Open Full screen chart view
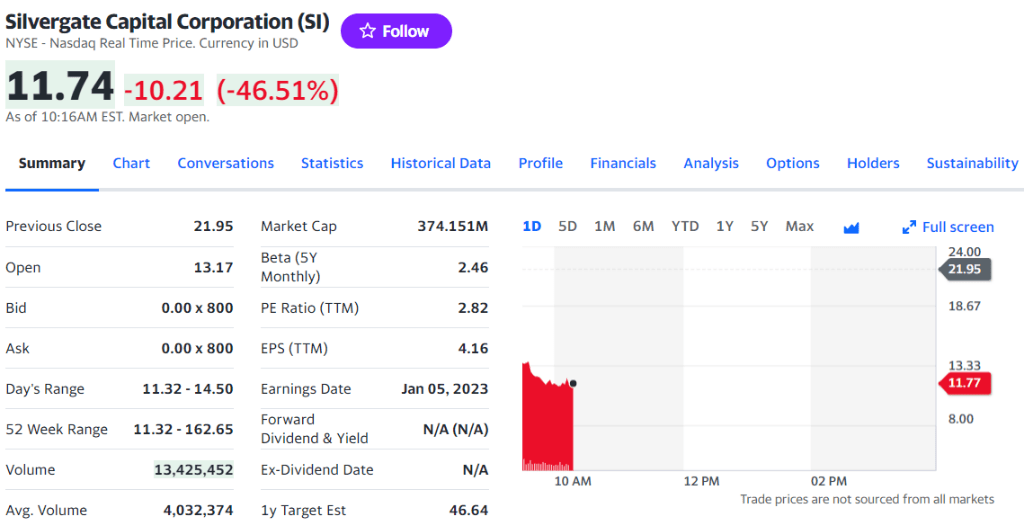This screenshot has height=522, width=1024. (948, 227)
